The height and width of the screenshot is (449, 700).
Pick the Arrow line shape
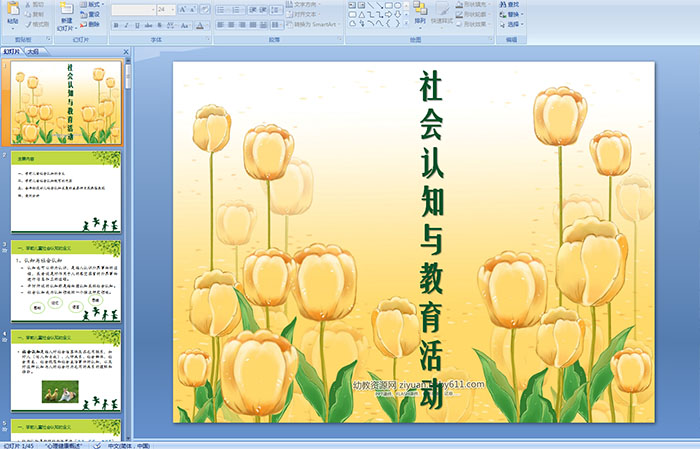(380, 5)
